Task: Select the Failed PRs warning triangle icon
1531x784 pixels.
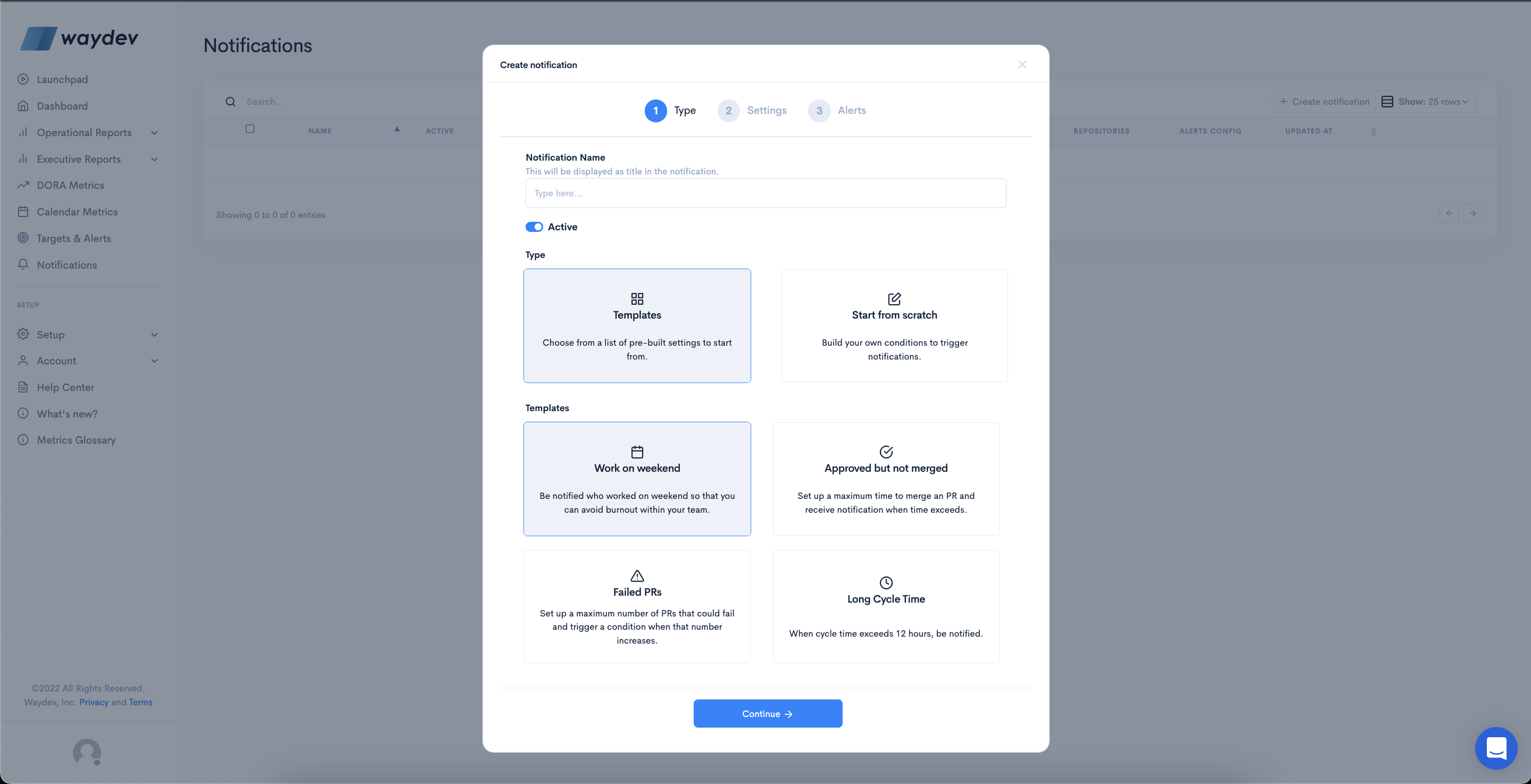Action: tap(637, 576)
